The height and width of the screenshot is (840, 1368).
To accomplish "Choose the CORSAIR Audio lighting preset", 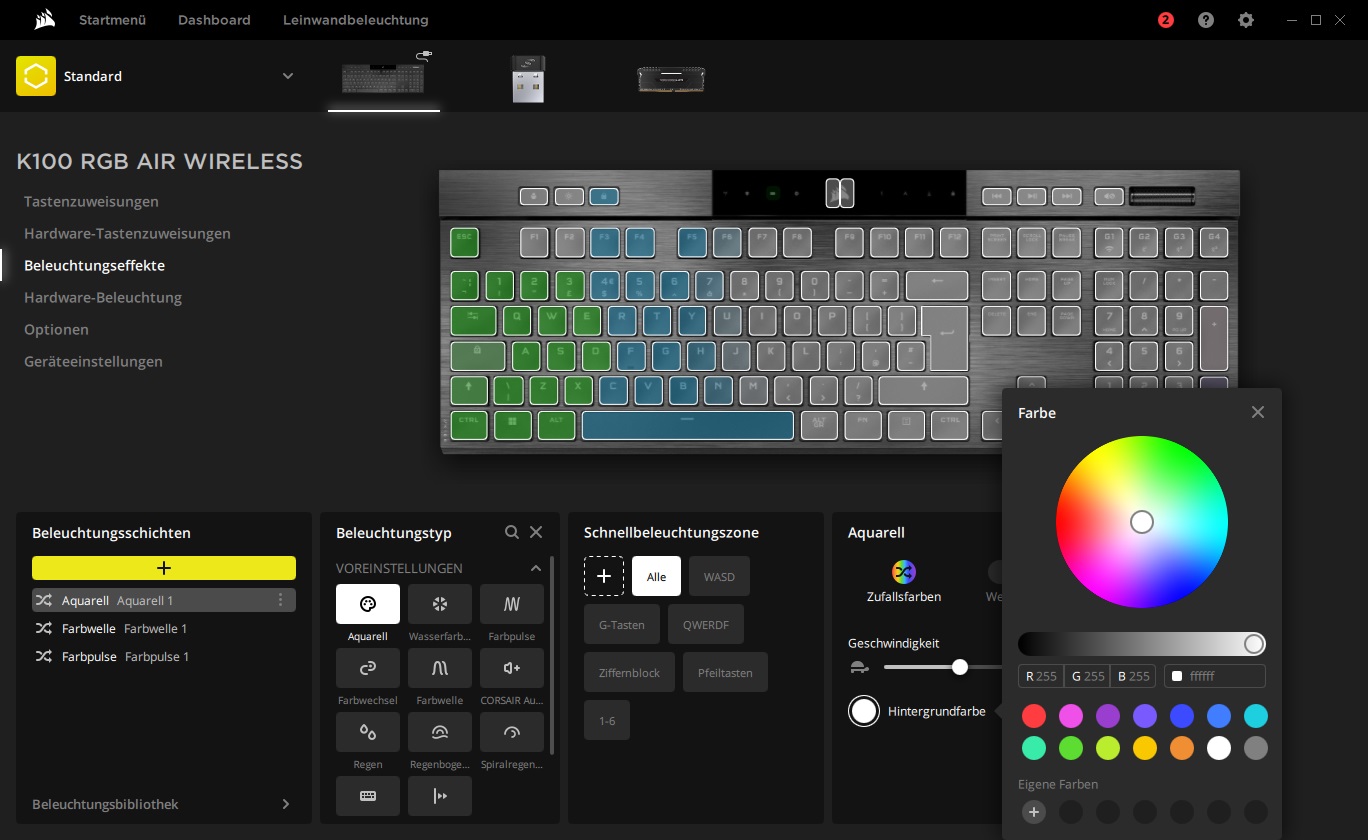I will coord(512,668).
